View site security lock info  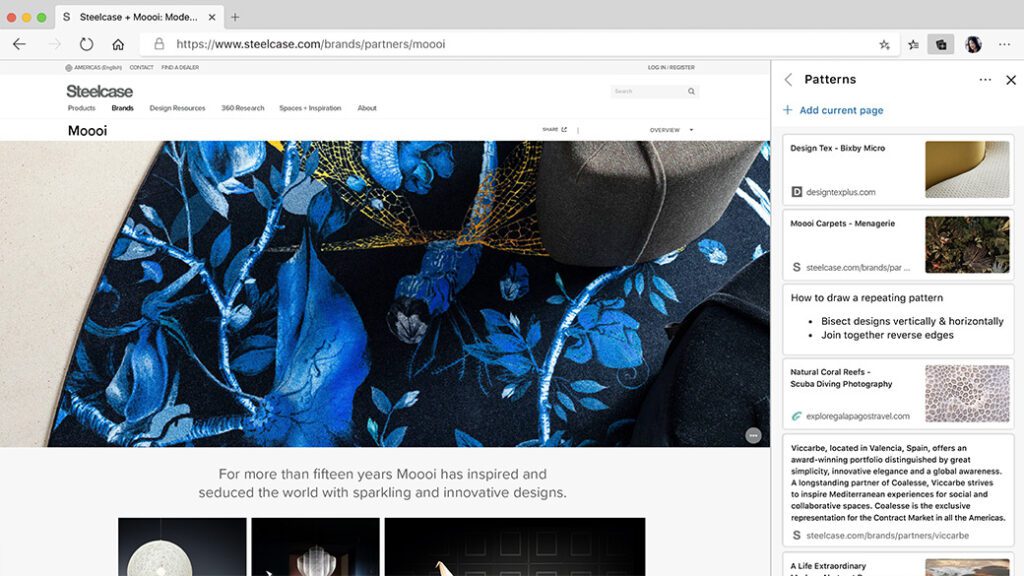[159, 44]
